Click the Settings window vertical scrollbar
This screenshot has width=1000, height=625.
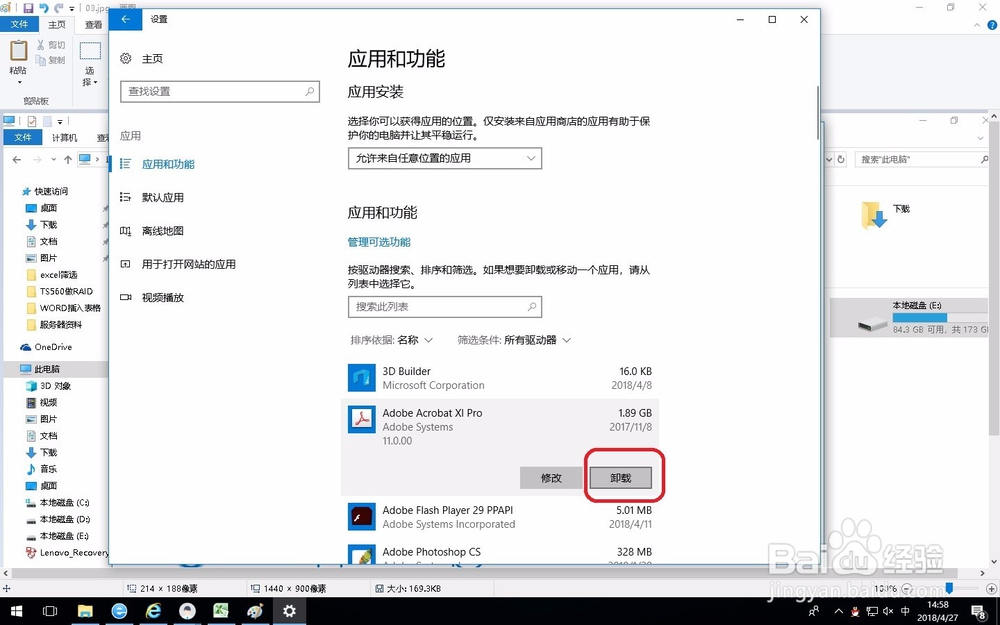[x=818, y=113]
